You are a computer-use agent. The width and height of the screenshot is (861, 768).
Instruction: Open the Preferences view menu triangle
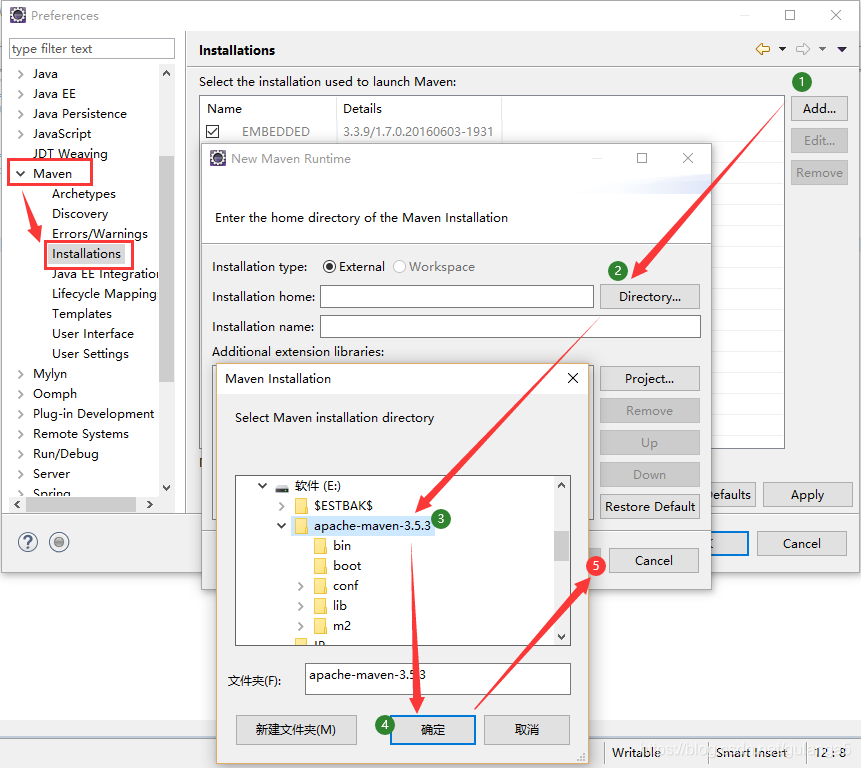(842, 49)
